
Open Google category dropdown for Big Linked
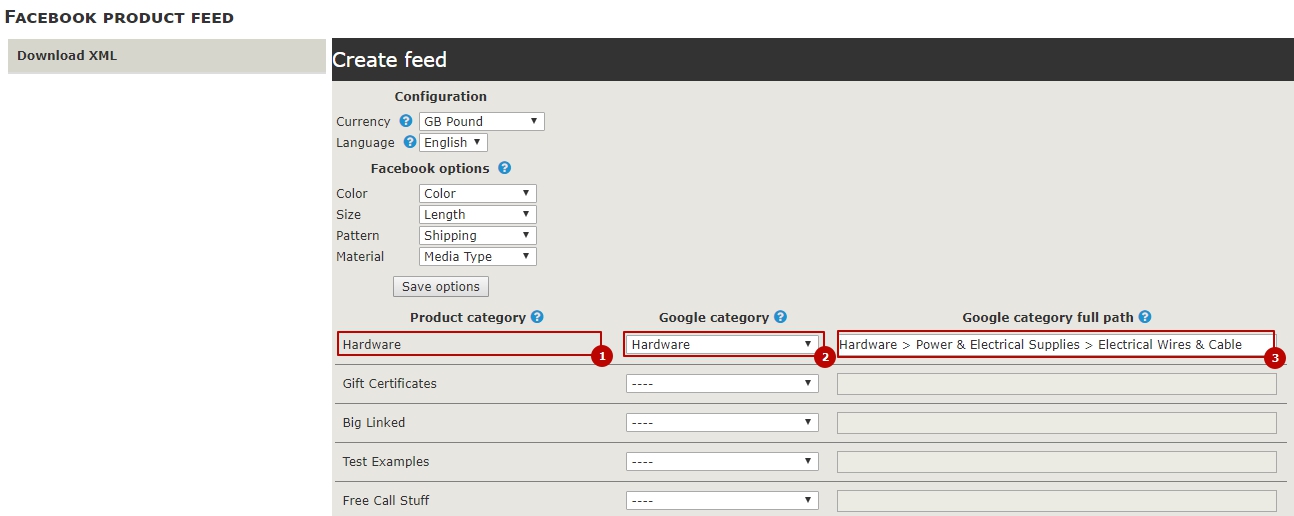click(722, 422)
